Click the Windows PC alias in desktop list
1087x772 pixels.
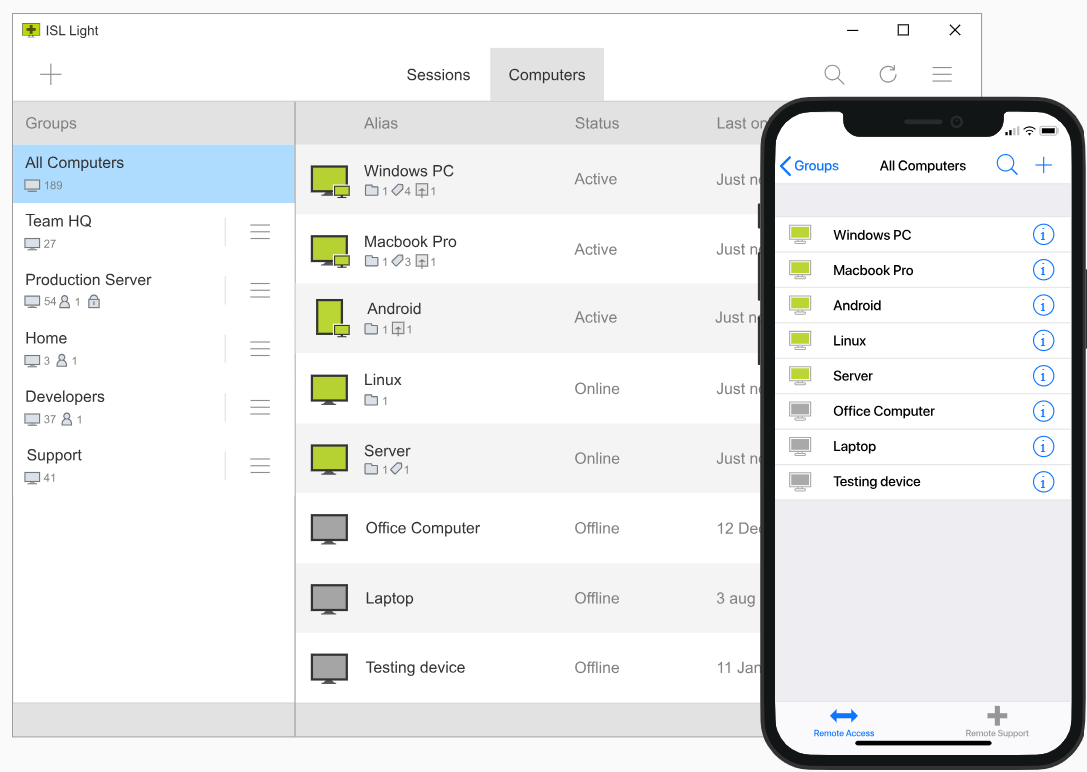409,171
